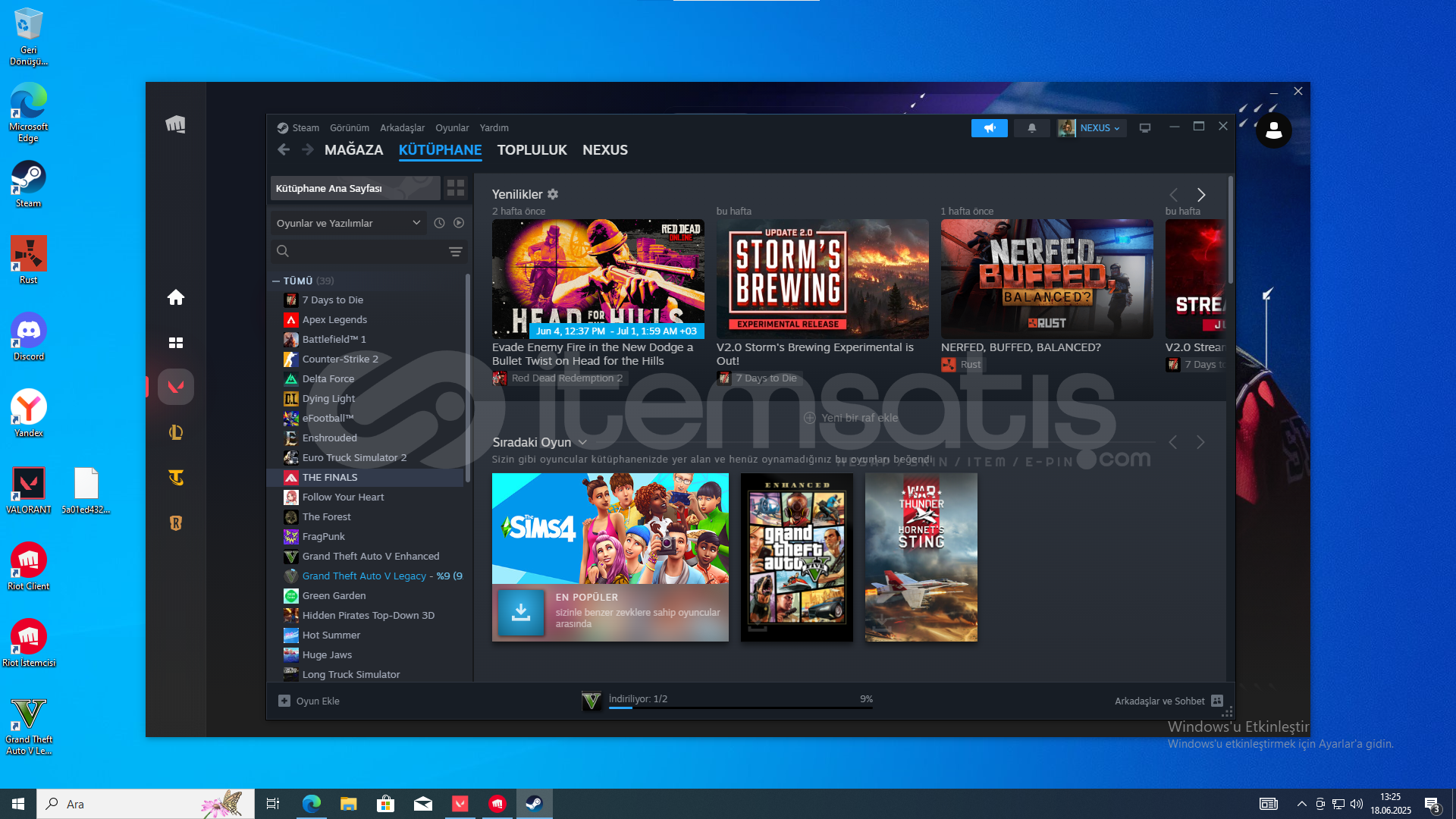
Task: Click Riot fist logo in sidebar
Action: pos(176,124)
